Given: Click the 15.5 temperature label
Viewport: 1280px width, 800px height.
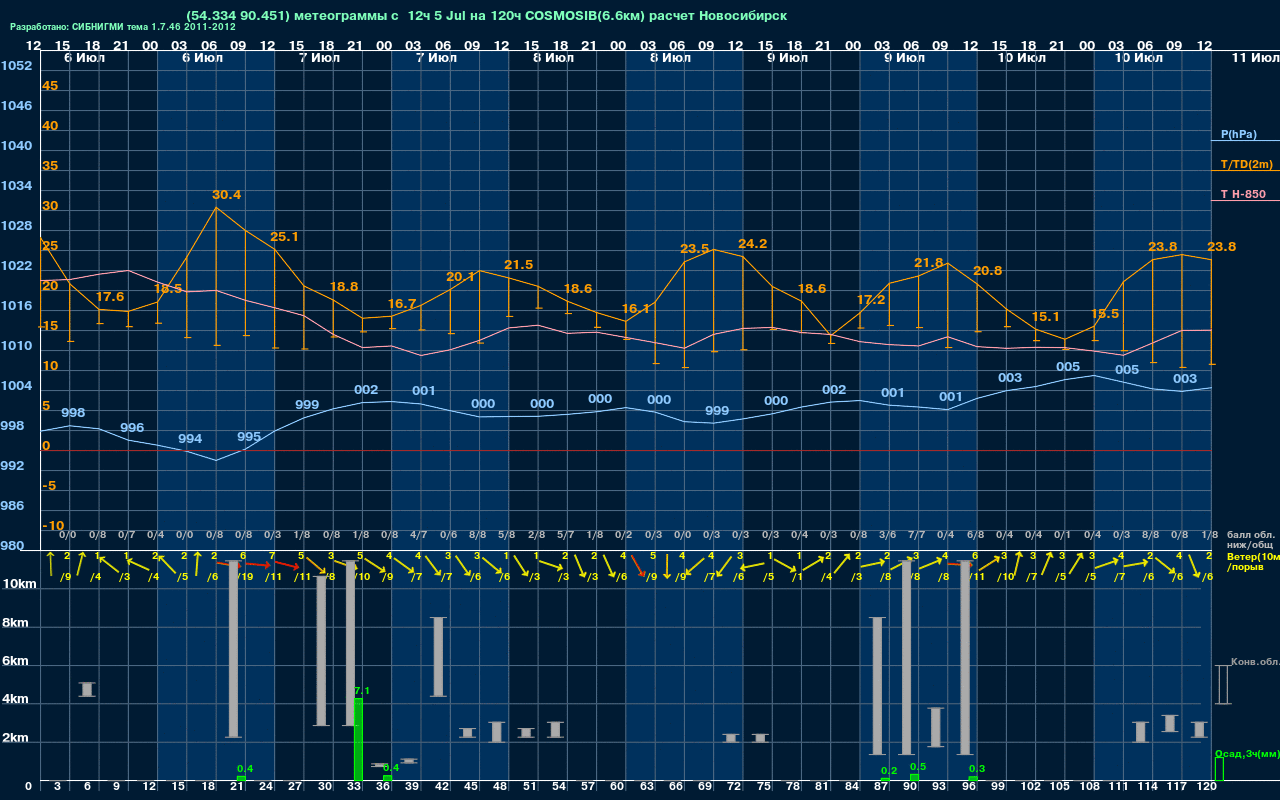Looking at the screenshot, I should [x=1104, y=314].
